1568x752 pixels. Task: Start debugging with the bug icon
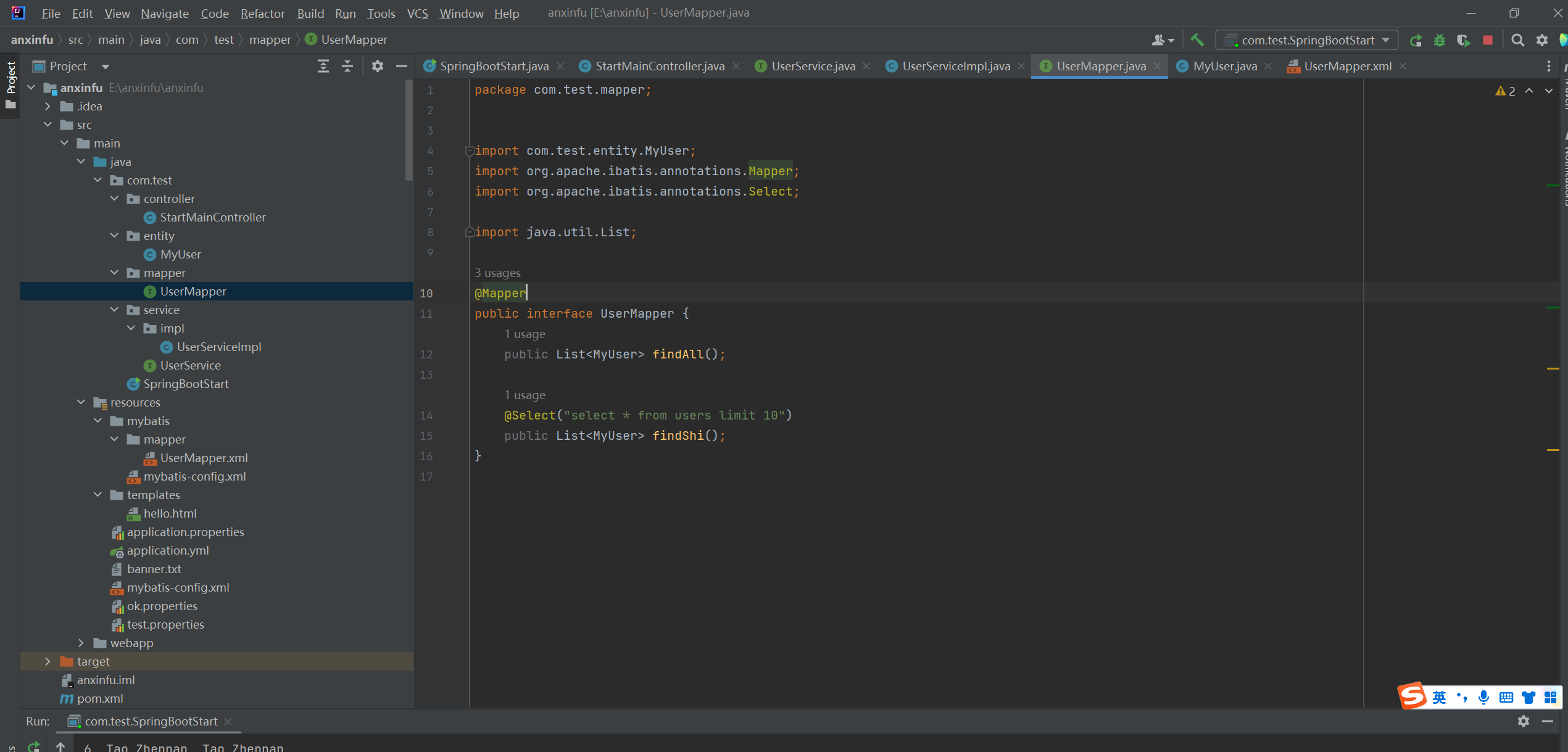click(1440, 40)
